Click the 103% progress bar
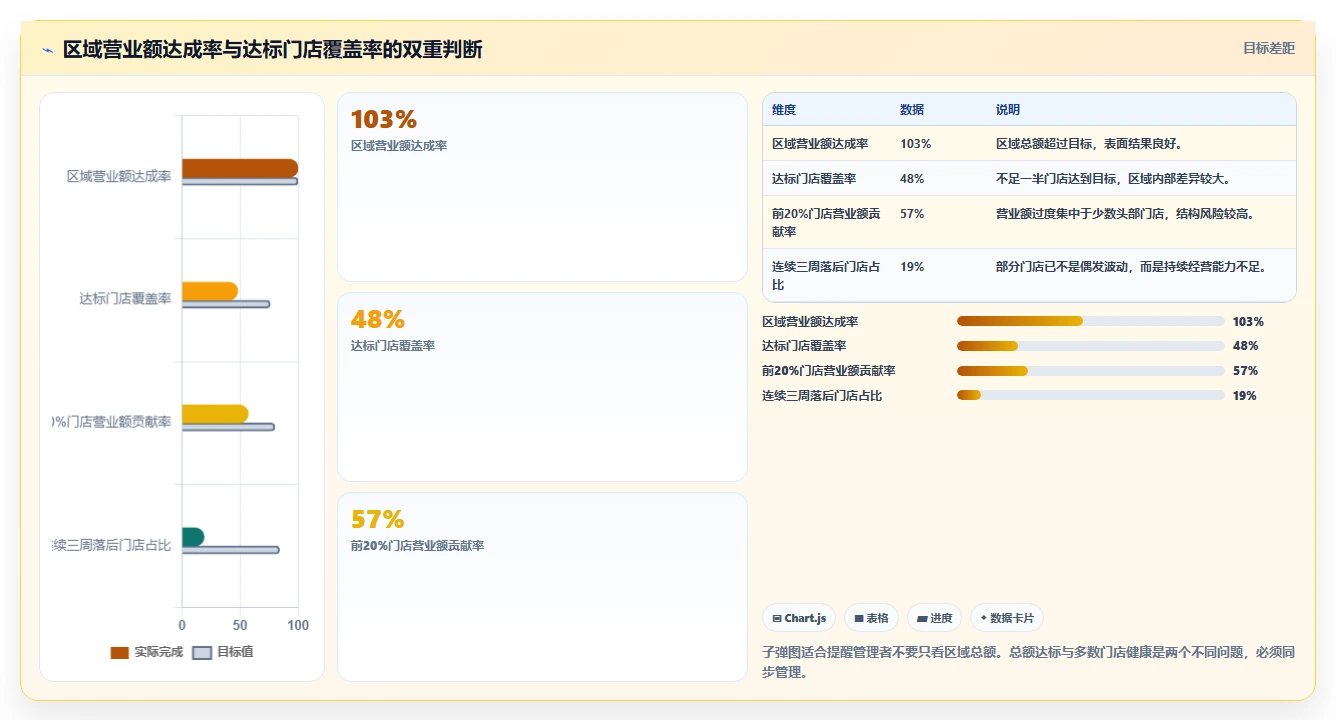 click(x=1091, y=321)
